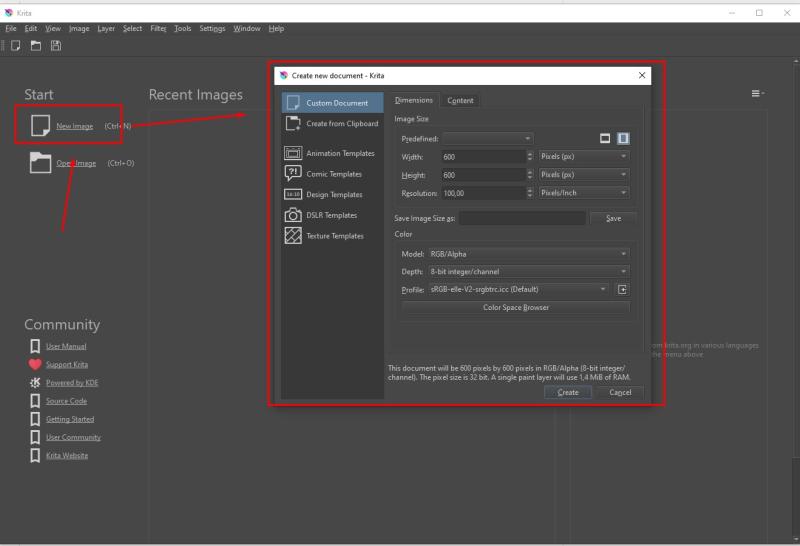Open the Predefined size dropdown
The width and height of the screenshot is (800, 546).
click(x=488, y=138)
